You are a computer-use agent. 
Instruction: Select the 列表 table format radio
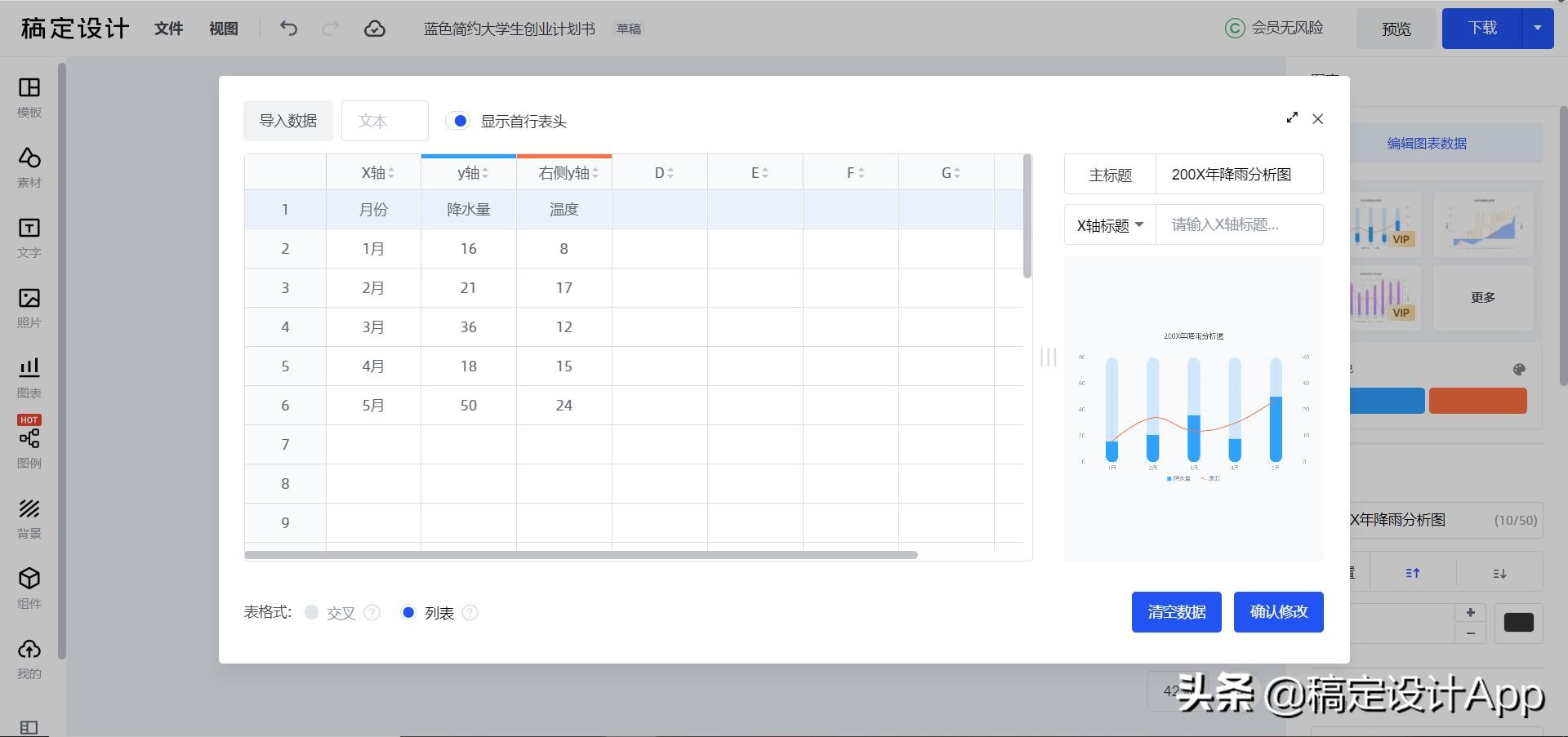[x=408, y=612]
